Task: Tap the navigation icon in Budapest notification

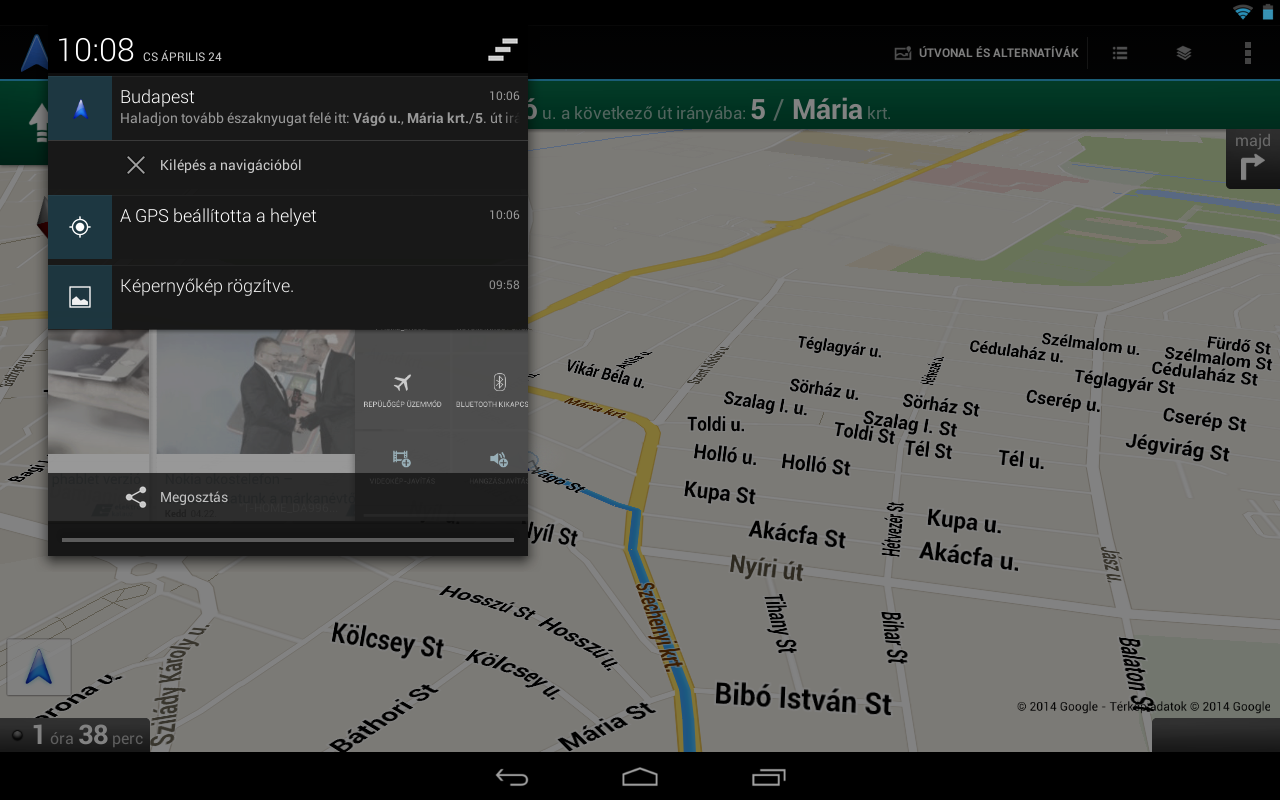Action: pos(80,108)
